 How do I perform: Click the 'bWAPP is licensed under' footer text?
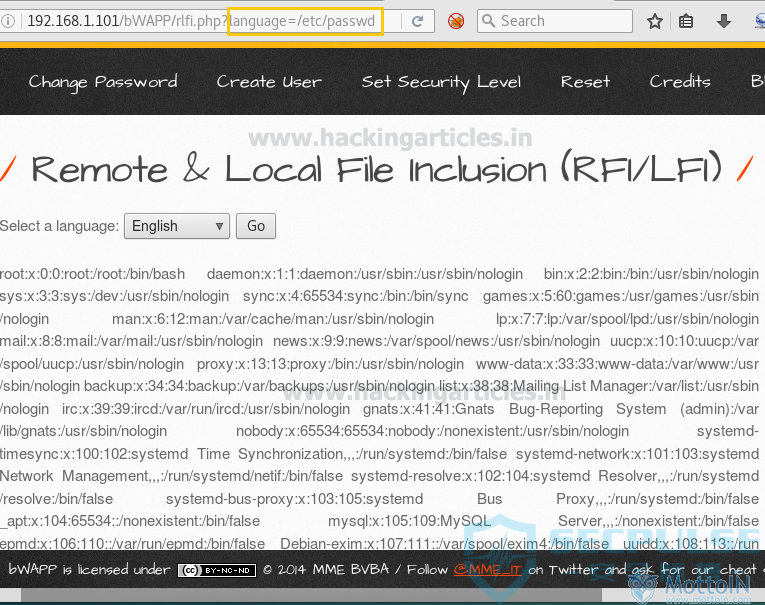tap(90, 569)
